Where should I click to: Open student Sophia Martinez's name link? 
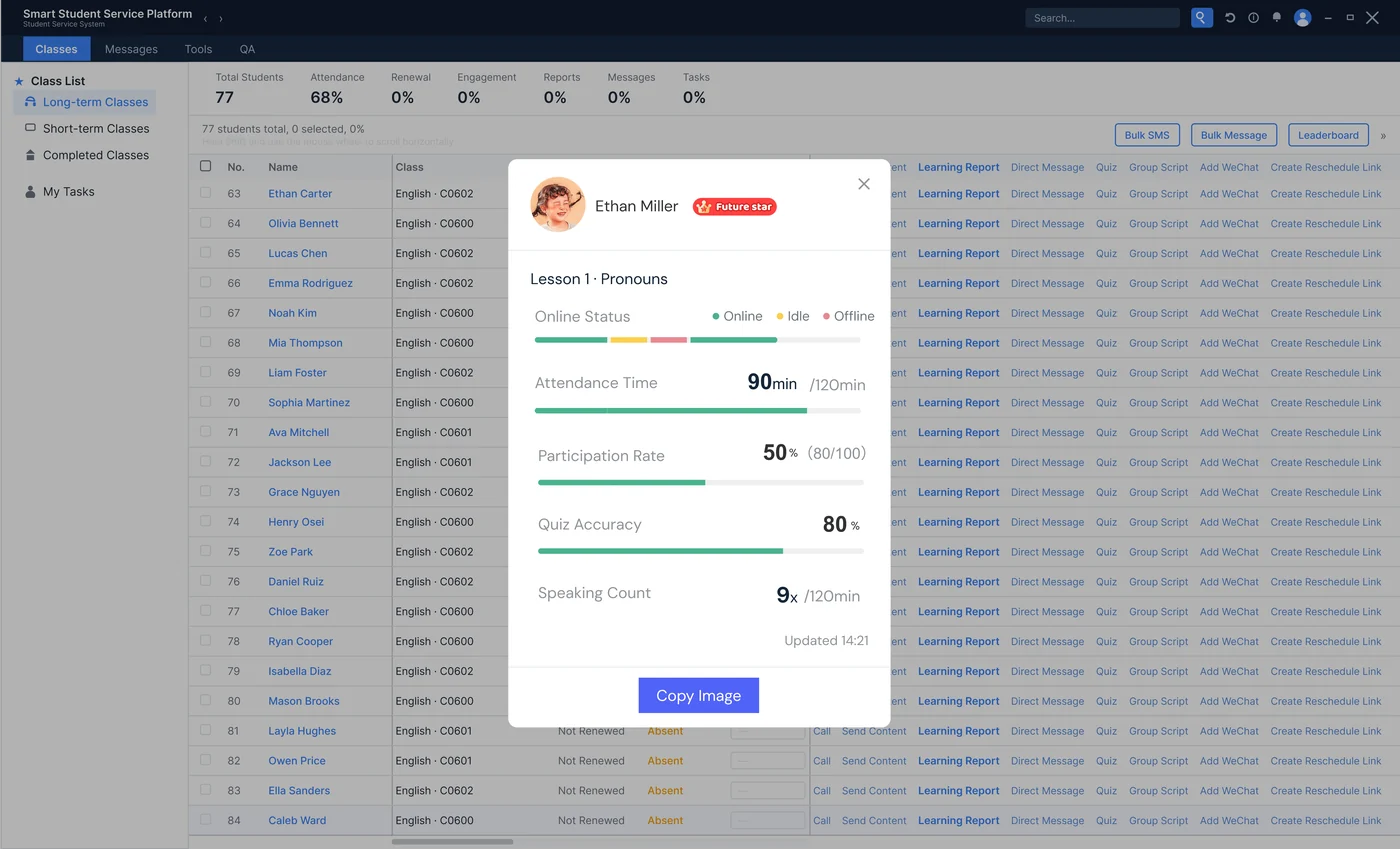coord(309,402)
